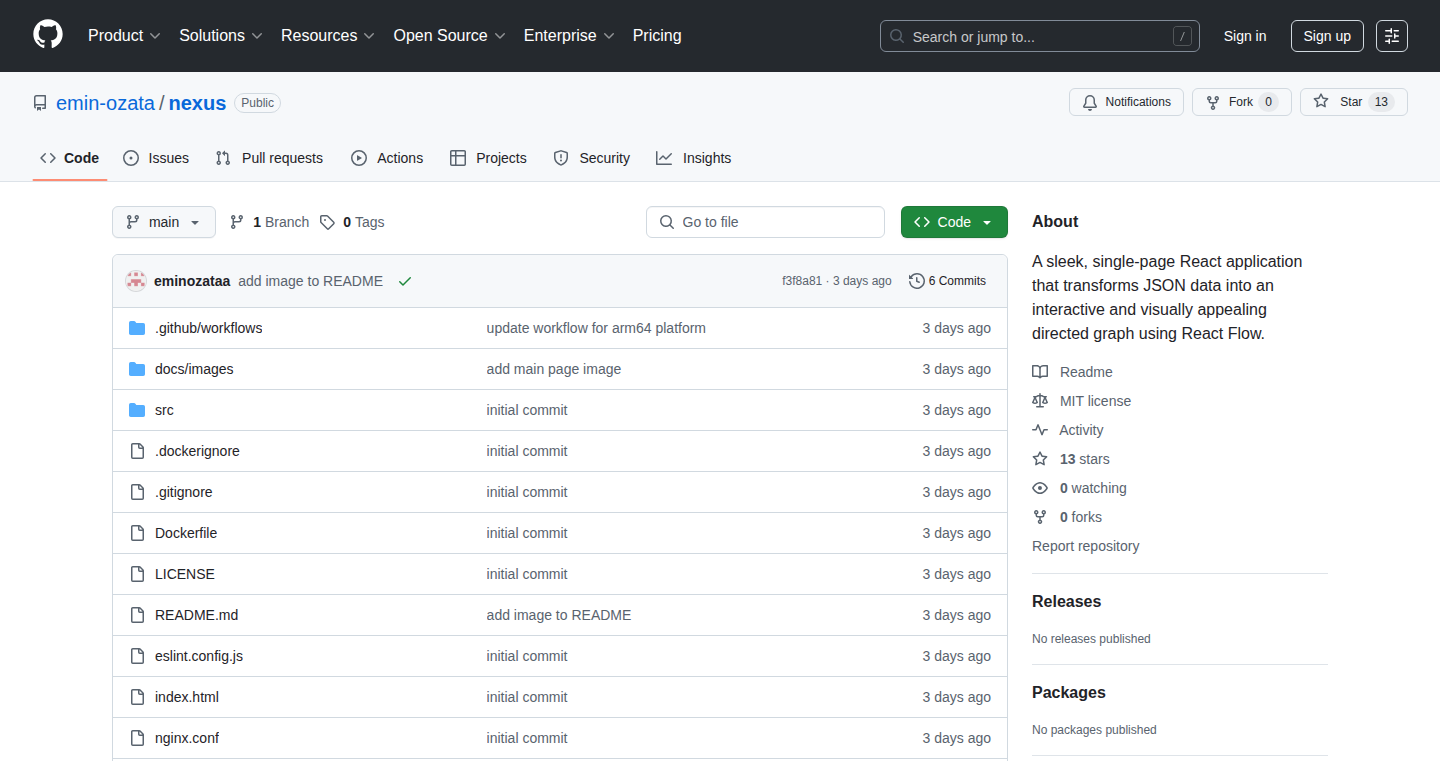Click the bell icon in Notifications
This screenshot has height=761, width=1440.
1090,102
